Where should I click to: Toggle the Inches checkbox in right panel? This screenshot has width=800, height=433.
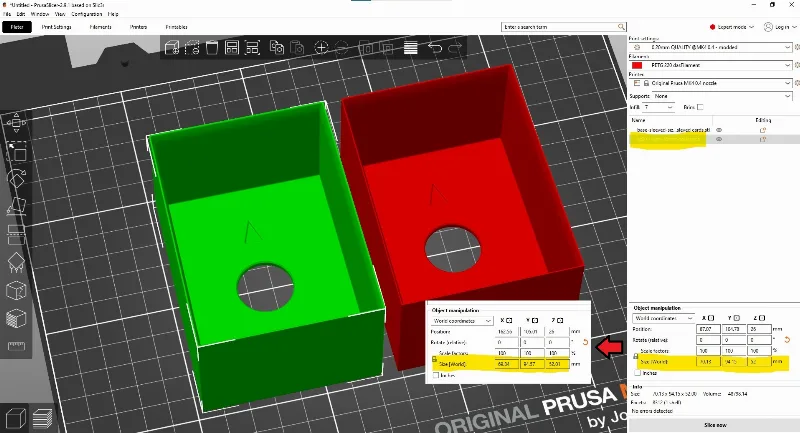tap(638, 373)
